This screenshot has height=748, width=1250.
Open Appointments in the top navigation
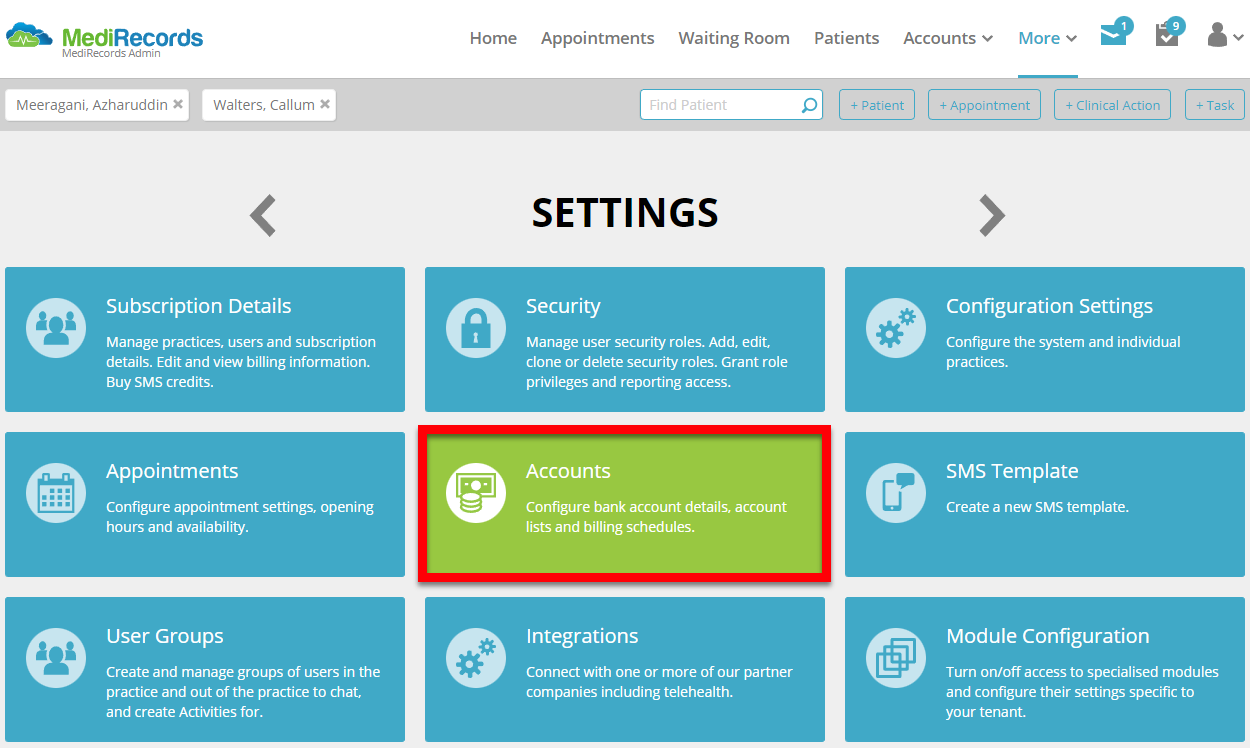pyautogui.click(x=597, y=38)
